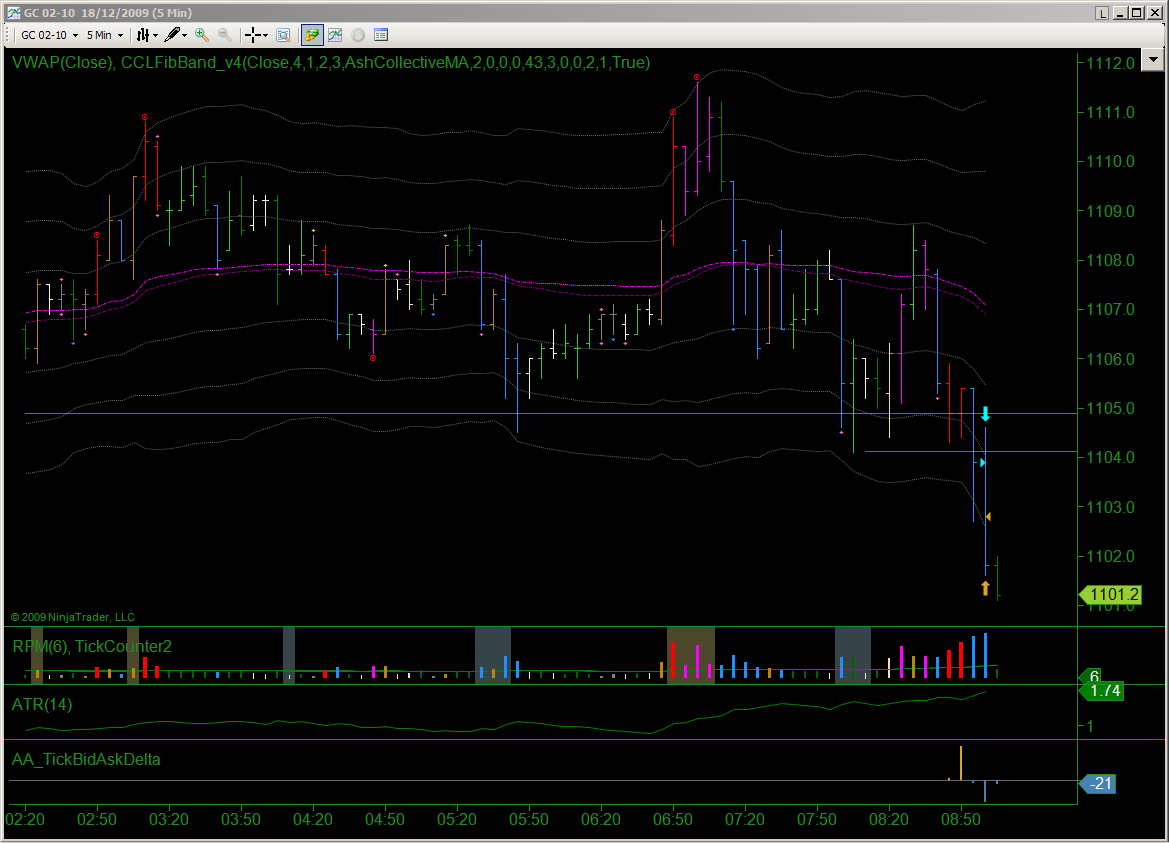Open the 5 Min interval dropdown

[x=104, y=35]
